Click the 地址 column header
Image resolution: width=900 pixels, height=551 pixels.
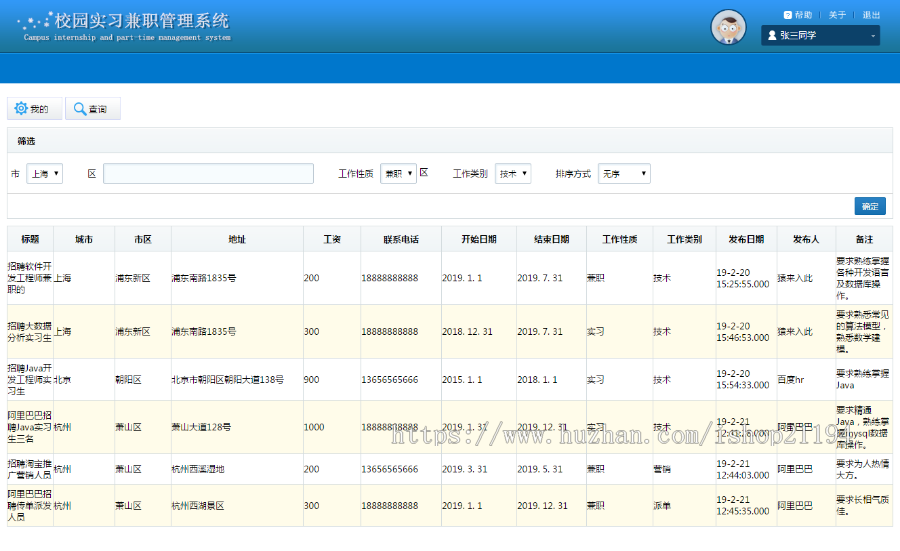(x=237, y=239)
